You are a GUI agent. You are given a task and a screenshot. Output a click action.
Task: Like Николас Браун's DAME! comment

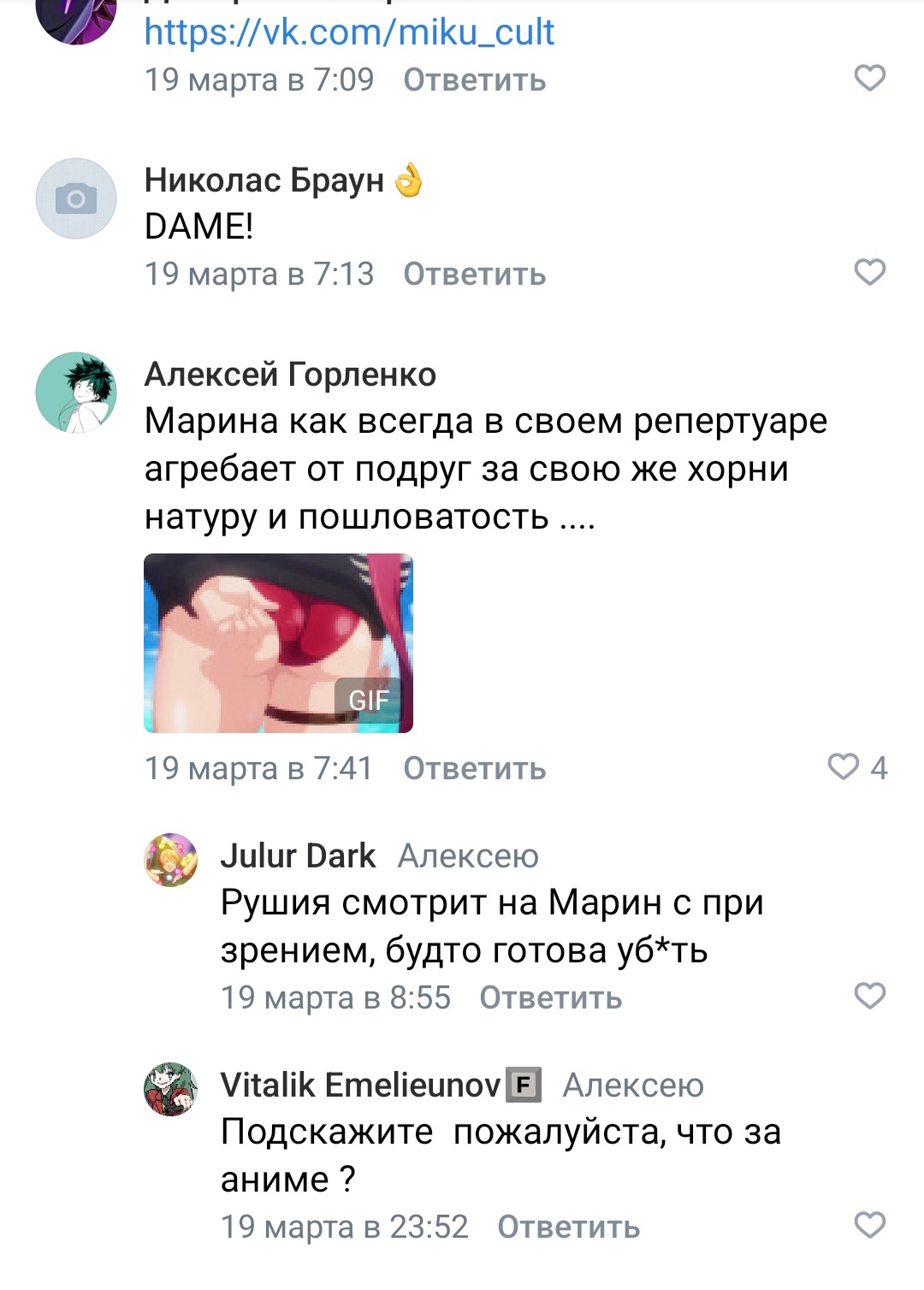(x=869, y=273)
